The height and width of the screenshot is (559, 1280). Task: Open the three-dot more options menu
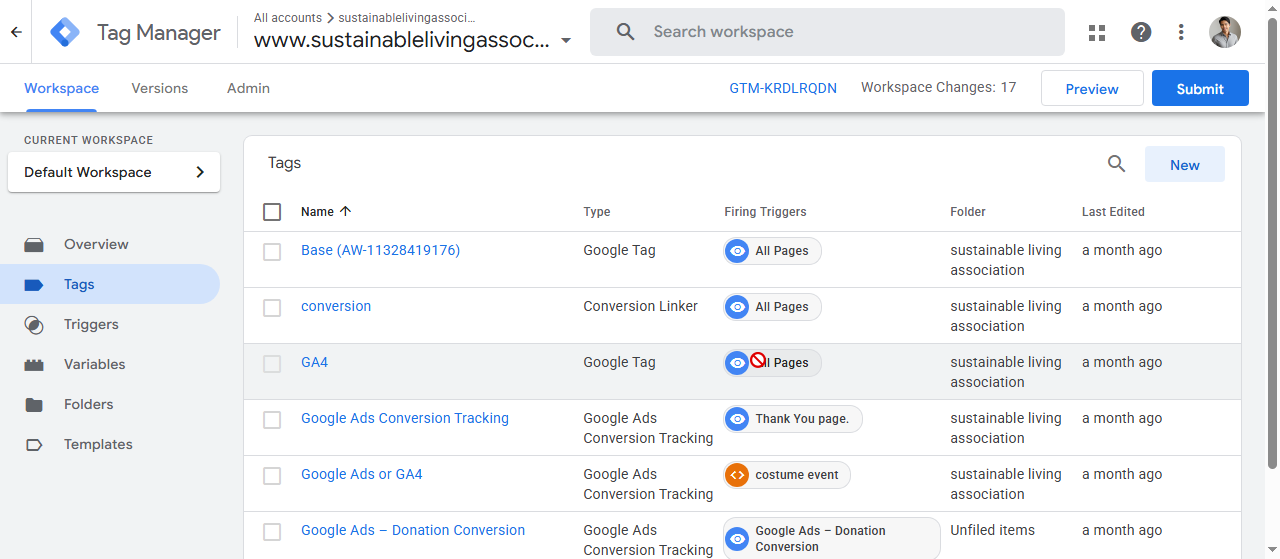click(1181, 32)
